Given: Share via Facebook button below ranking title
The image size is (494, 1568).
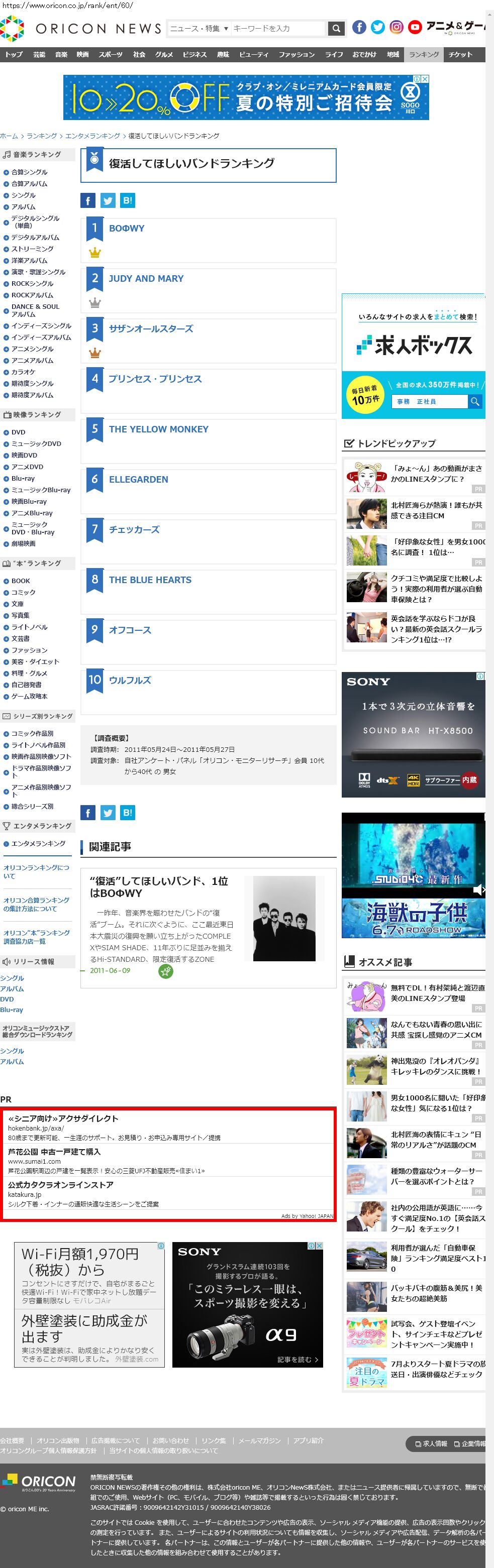Looking at the screenshot, I should coord(88,200).
